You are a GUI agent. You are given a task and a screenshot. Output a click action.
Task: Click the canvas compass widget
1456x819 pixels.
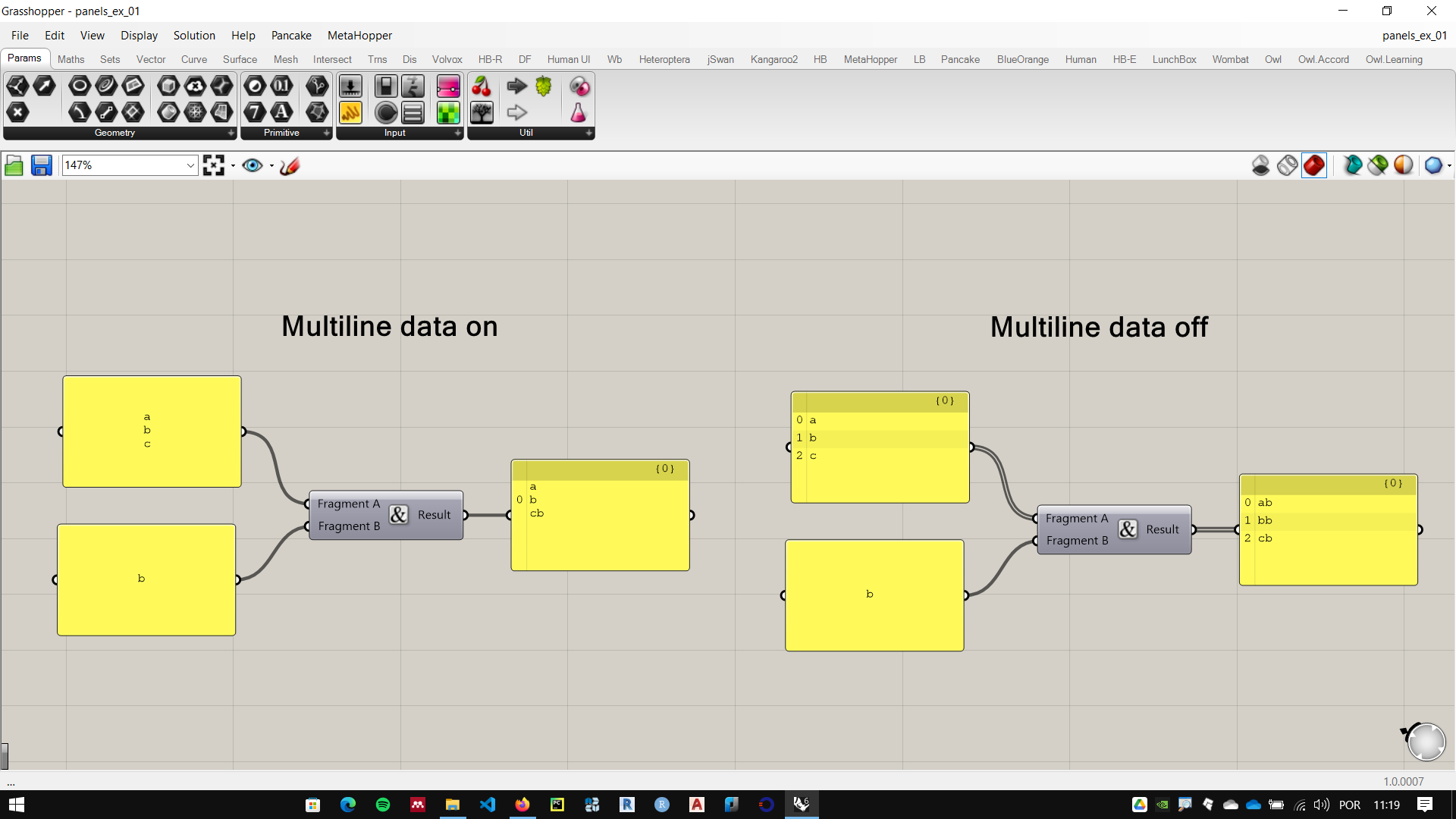[x=1425, y=741]
